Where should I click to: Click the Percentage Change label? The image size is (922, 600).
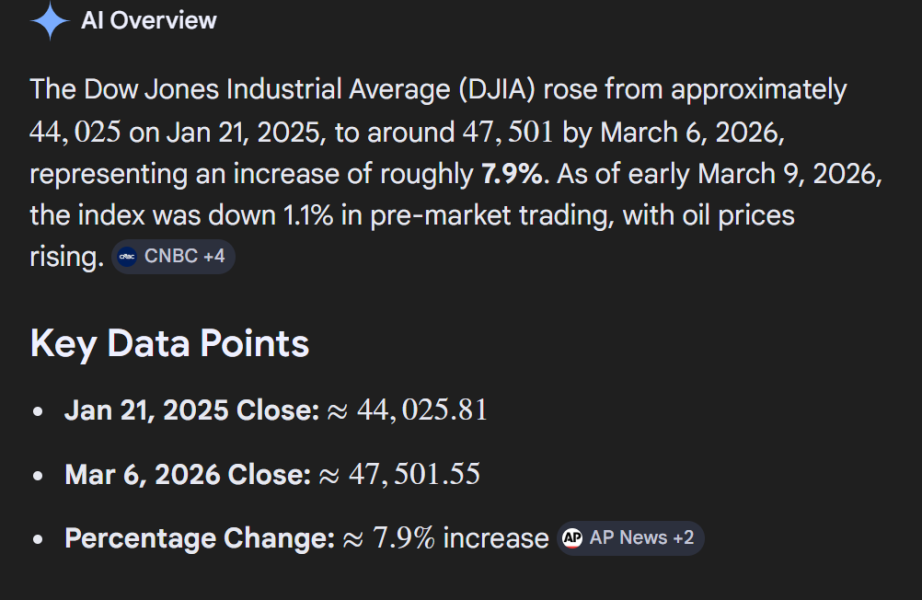199,539
